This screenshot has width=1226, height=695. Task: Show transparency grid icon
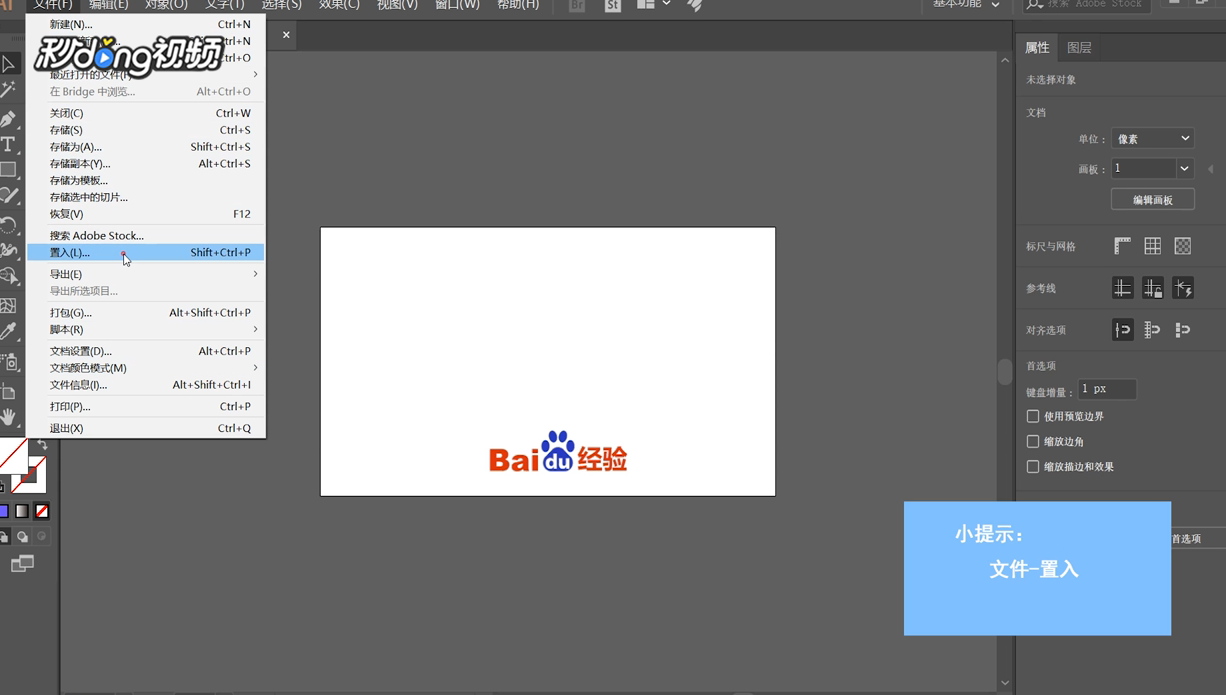click(x=1183, y=246)
